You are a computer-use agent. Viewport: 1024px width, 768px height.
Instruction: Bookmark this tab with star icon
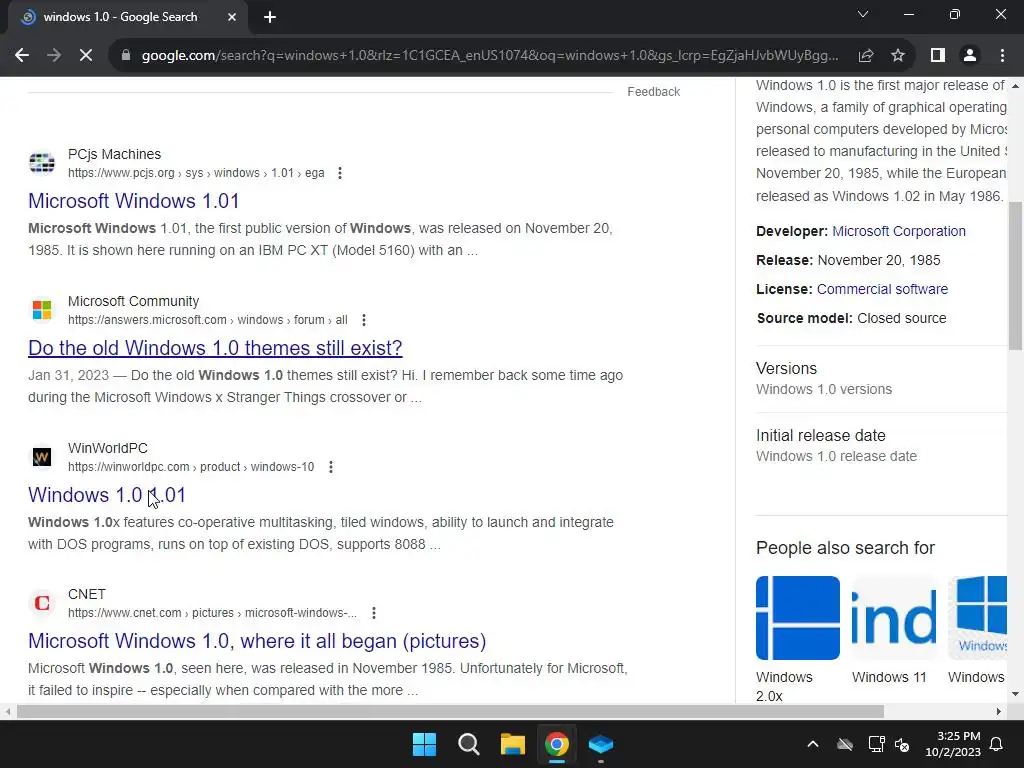point(898,56)
